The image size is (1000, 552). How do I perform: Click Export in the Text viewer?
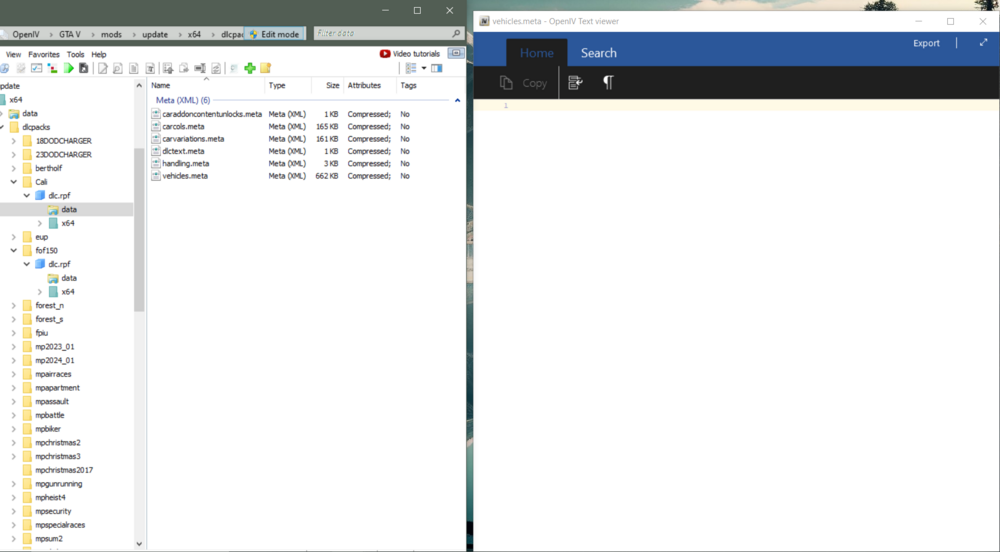point(926,43)
